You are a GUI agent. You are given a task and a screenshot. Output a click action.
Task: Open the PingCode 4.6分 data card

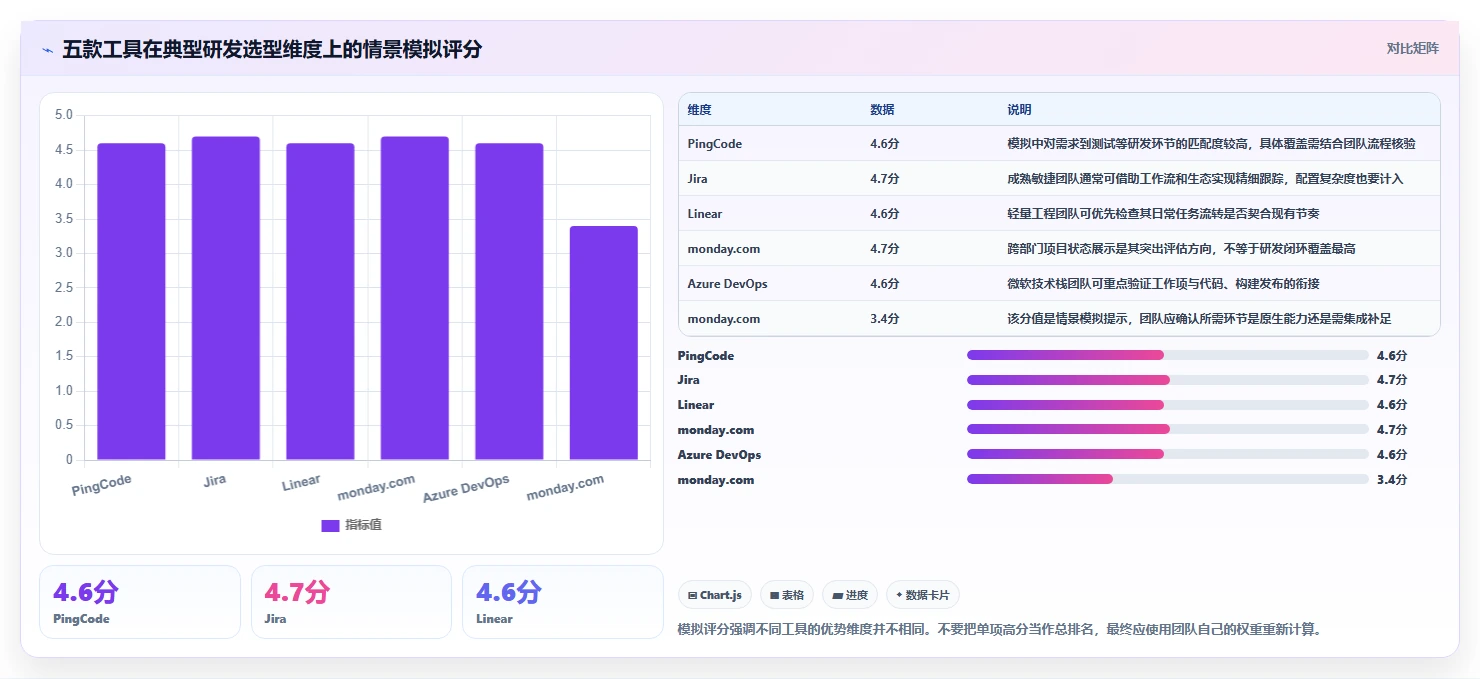click(140, 602)
